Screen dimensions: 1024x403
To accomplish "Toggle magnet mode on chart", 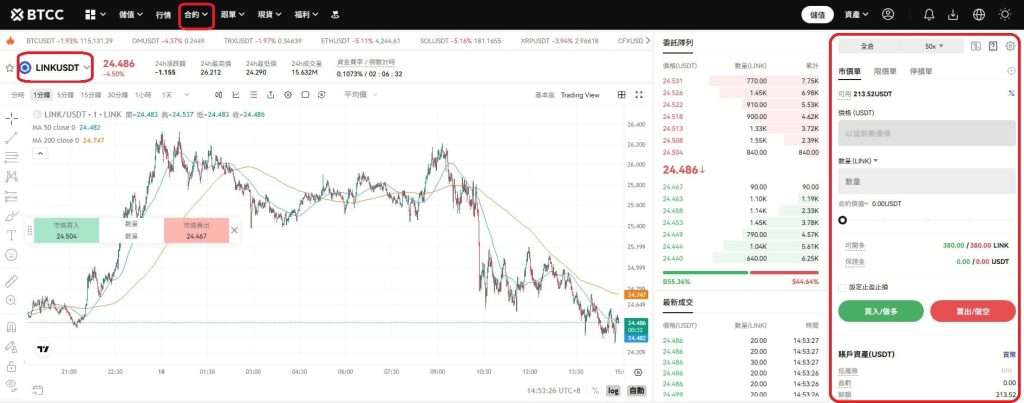I will coord(12,327).
